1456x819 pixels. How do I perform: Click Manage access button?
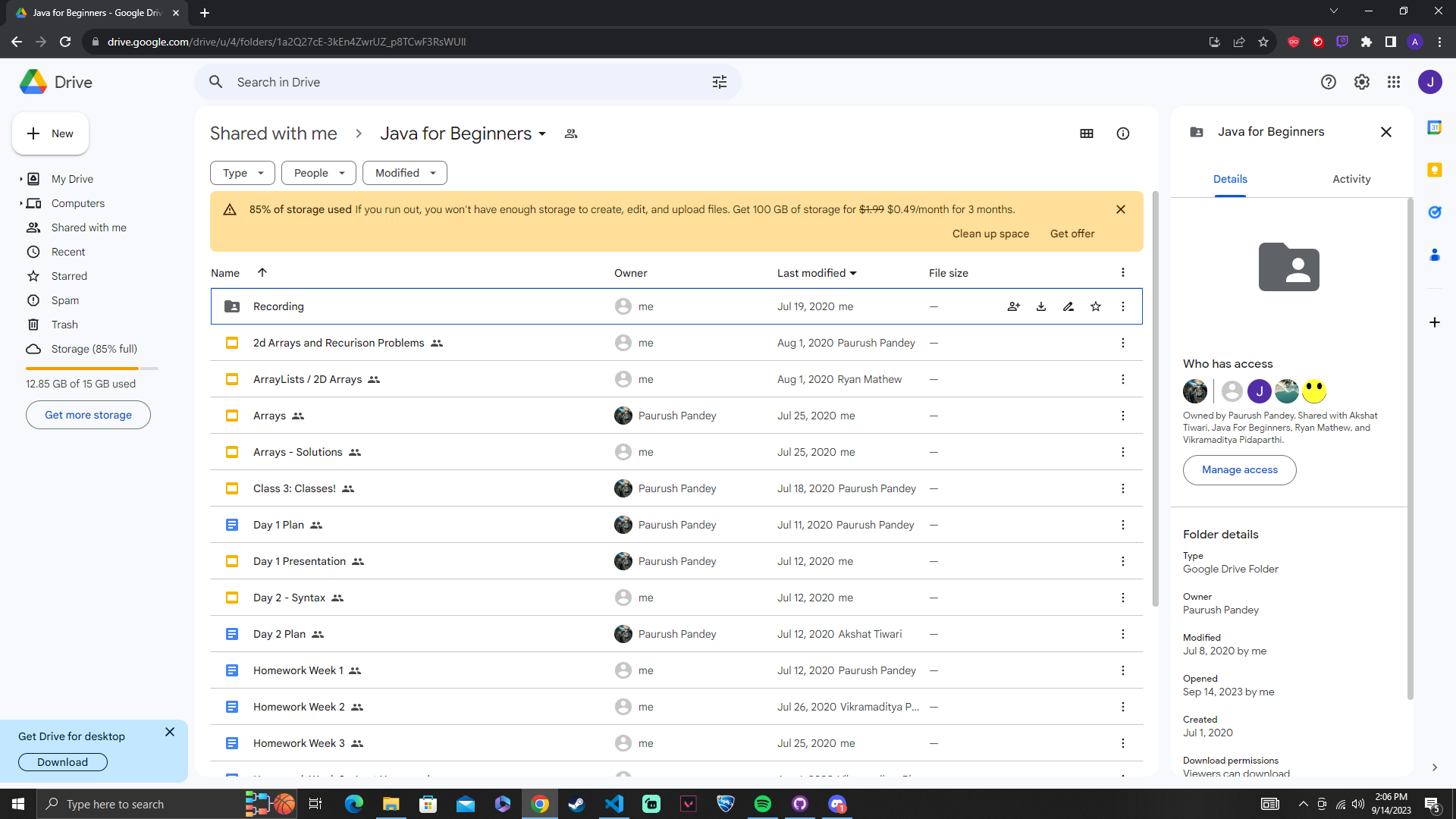tap(1240, 470)
